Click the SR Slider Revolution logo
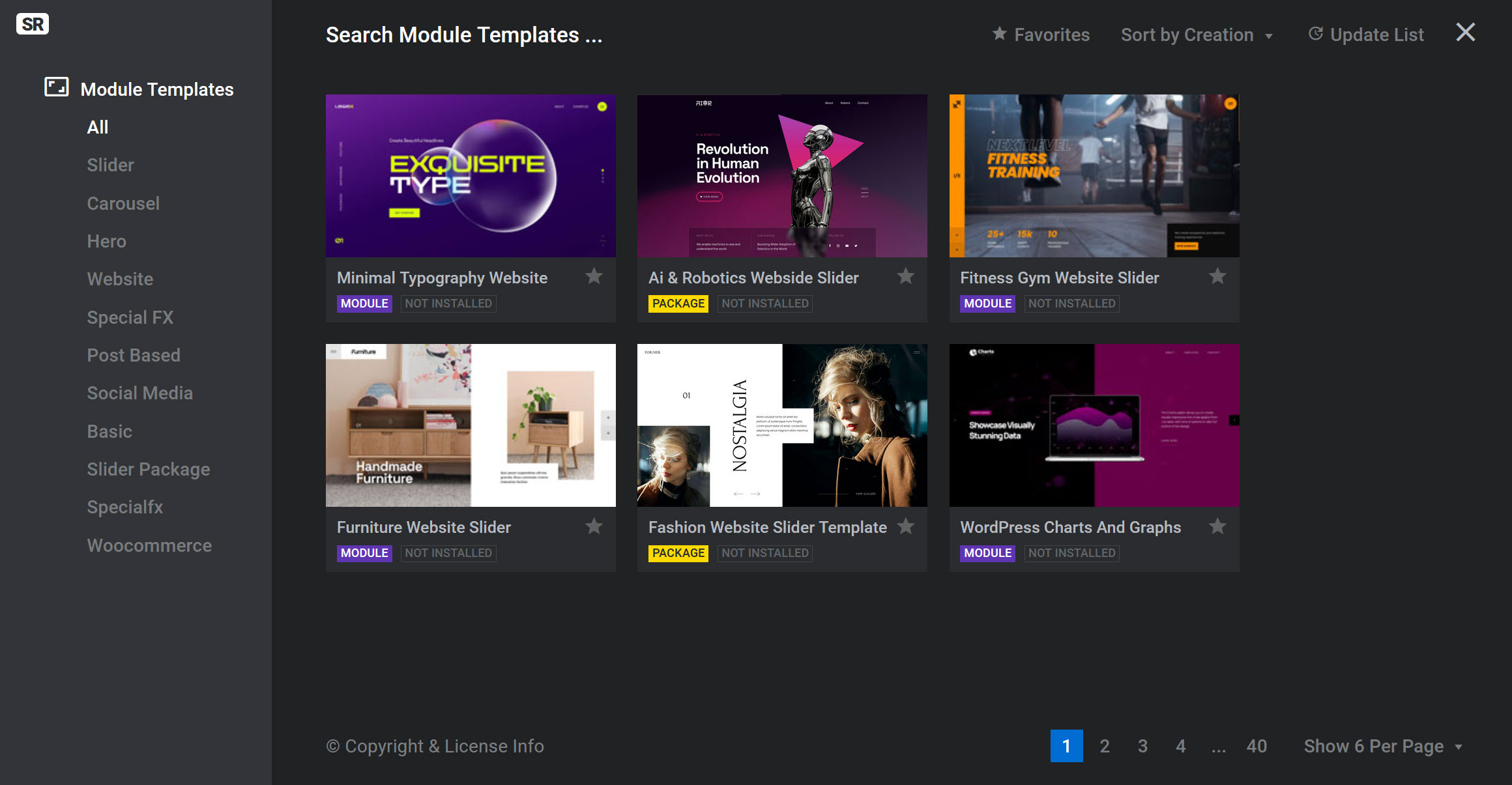Image resolution: width=1512 pixels, height=785 pixels. tap(33, 25)
